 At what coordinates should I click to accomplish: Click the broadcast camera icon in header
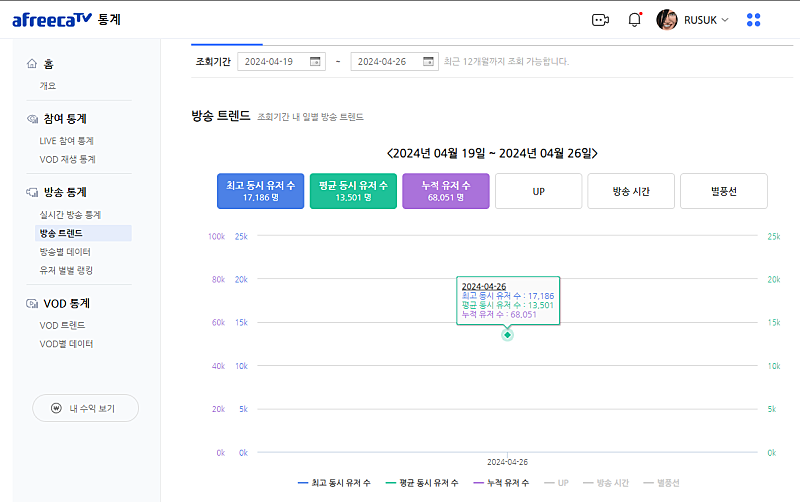click(x=600, y=19)
